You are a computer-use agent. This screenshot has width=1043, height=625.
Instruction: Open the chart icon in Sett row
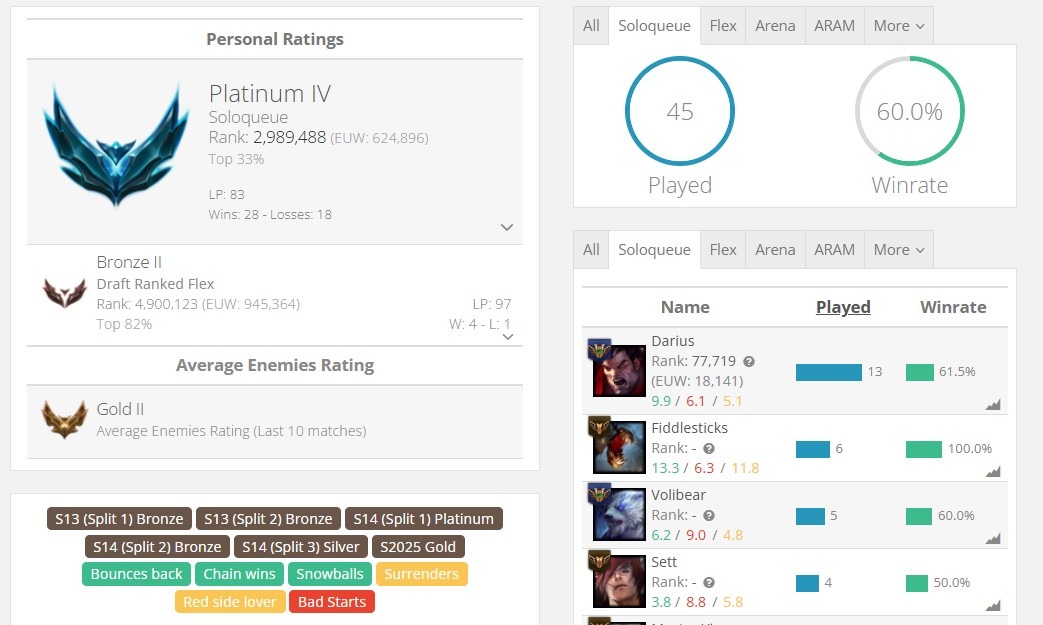click(x=993, y=606)
